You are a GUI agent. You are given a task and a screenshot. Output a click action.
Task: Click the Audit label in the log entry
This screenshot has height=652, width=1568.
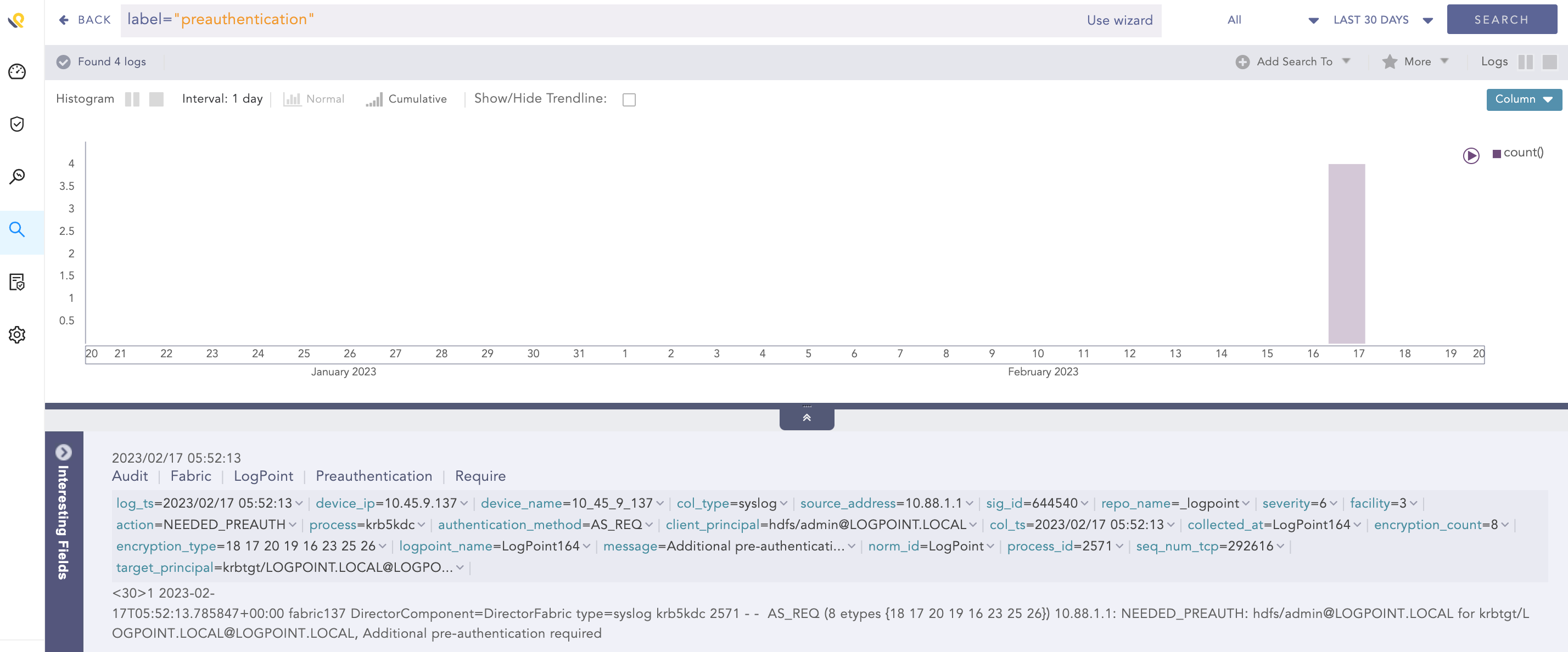130,476
